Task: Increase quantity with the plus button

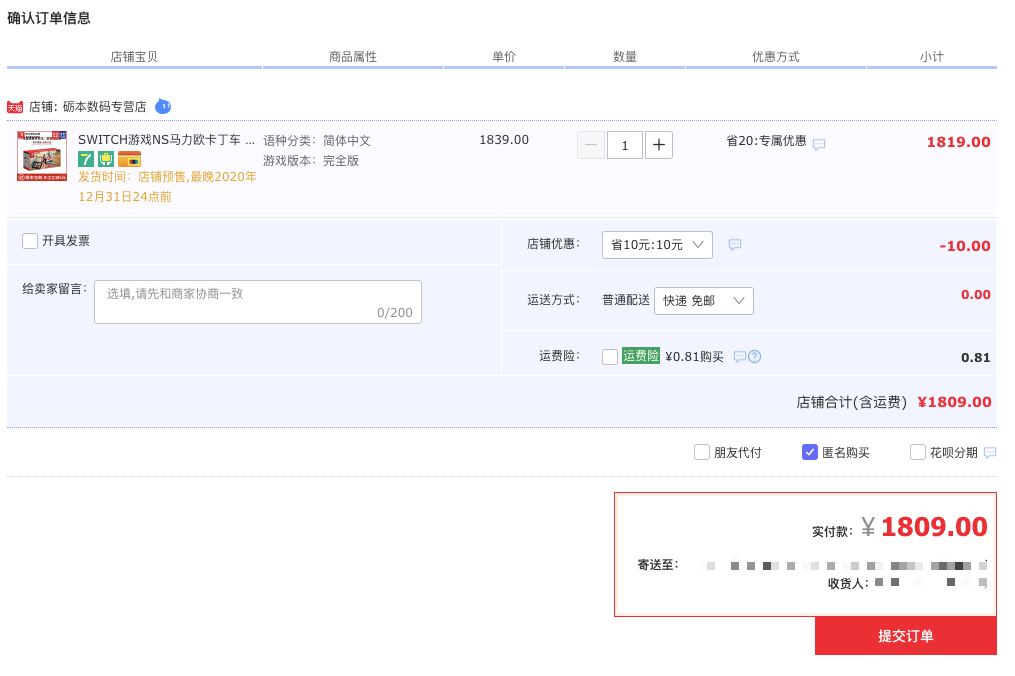Action: point(658,145)
